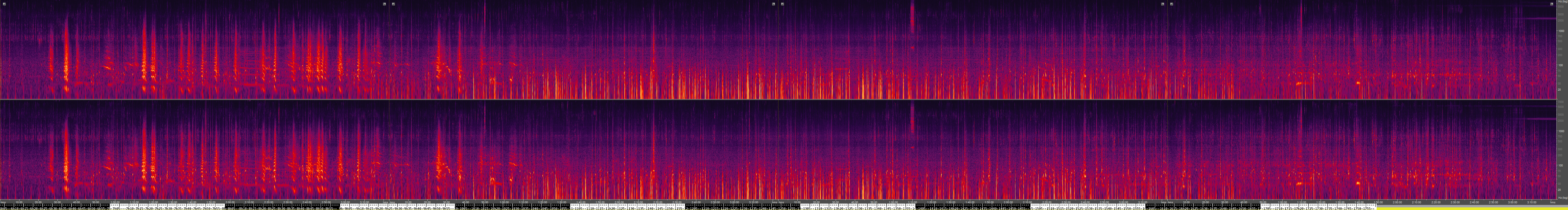The height and width of the screenshot is (210, 1568).
Task: Click bright high-frequency burst in third panel's upper channel
Action: 912,18
